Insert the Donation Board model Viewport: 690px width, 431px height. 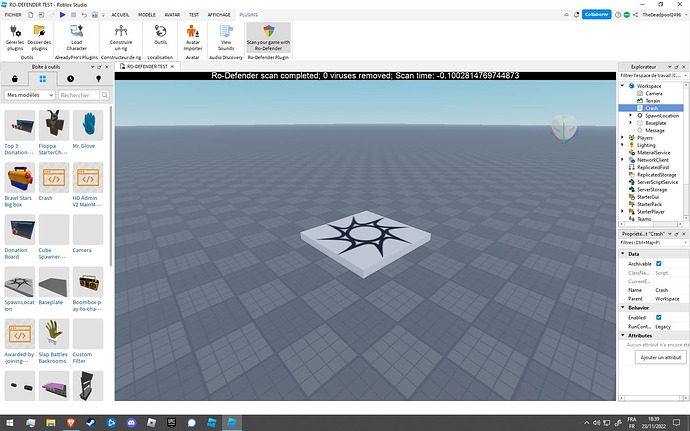(x=20, y=230)
